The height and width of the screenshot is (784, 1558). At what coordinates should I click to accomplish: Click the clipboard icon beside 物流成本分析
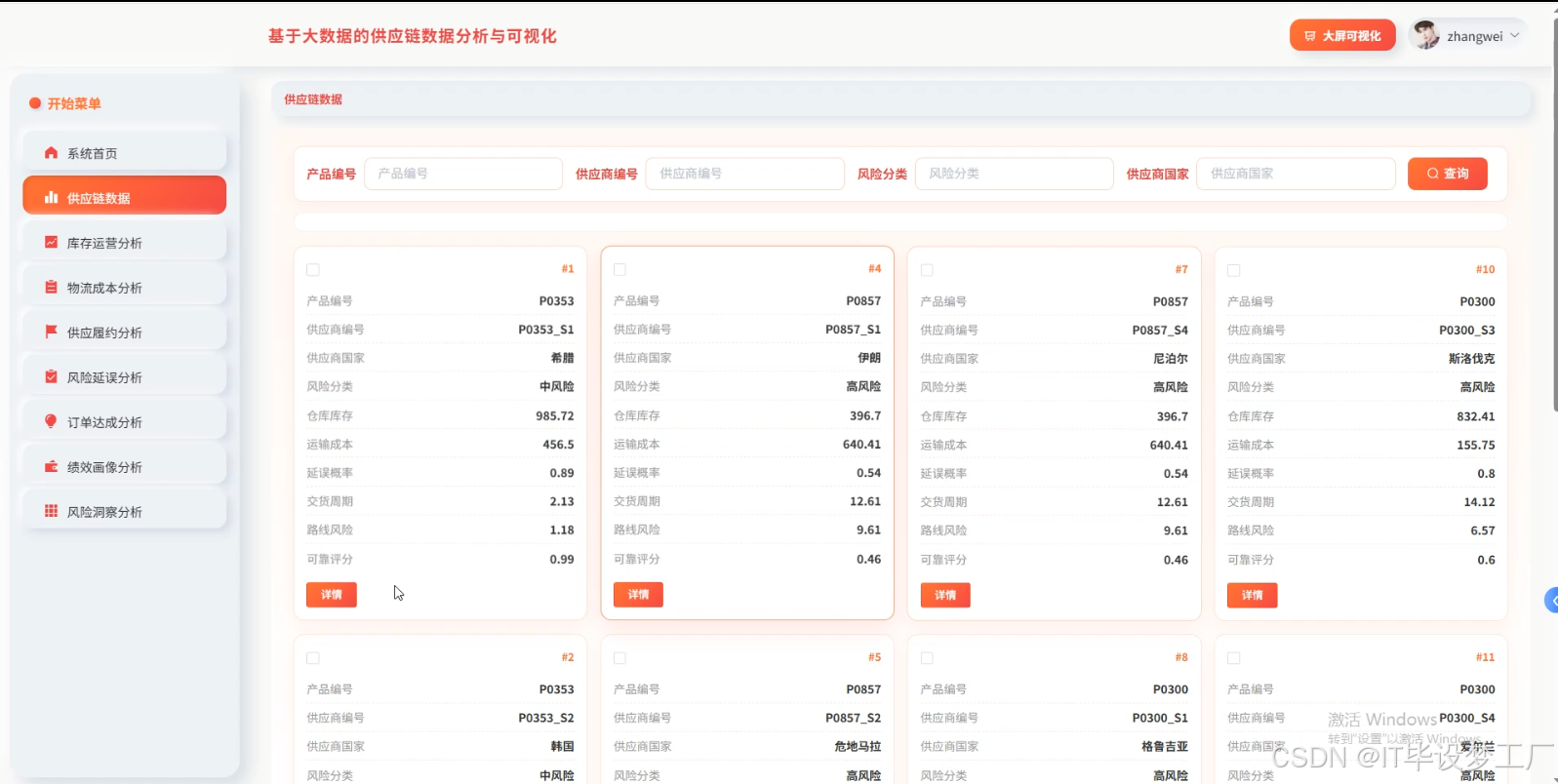pos(51,288)
